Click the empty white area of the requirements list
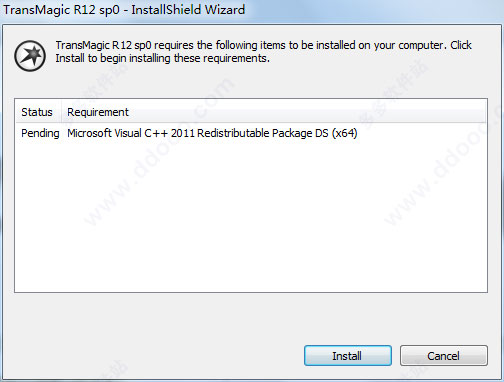This screenshot has width=504, height=382. coord(251,217)
